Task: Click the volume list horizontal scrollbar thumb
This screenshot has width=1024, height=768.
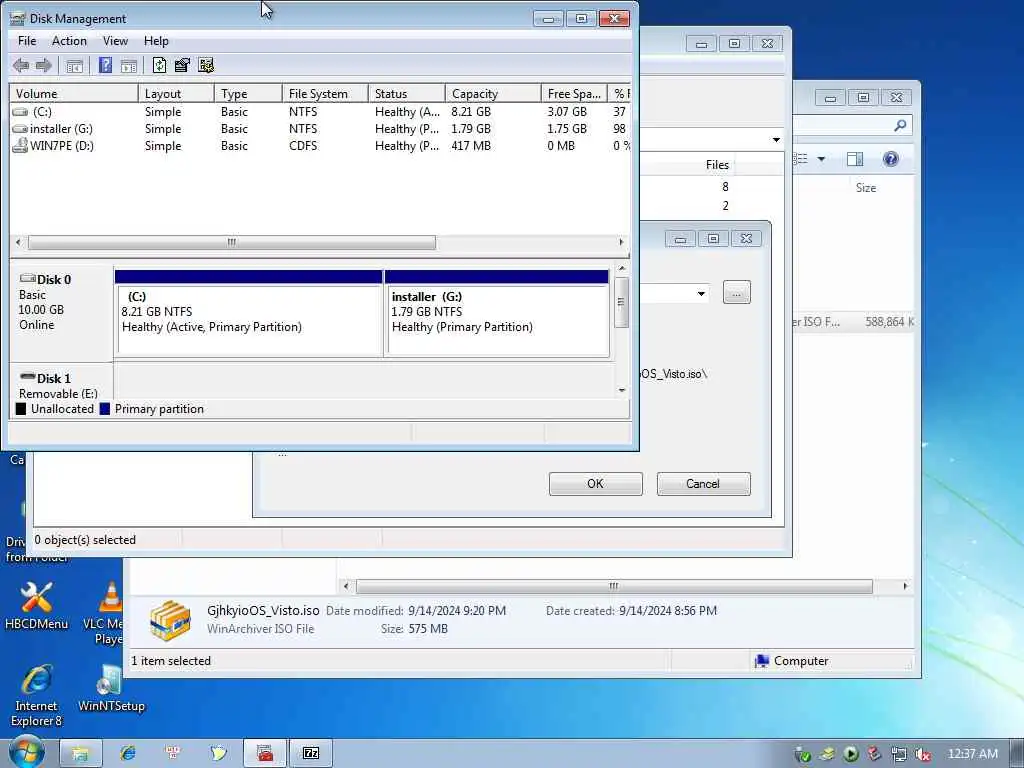Action: (232, 242)
